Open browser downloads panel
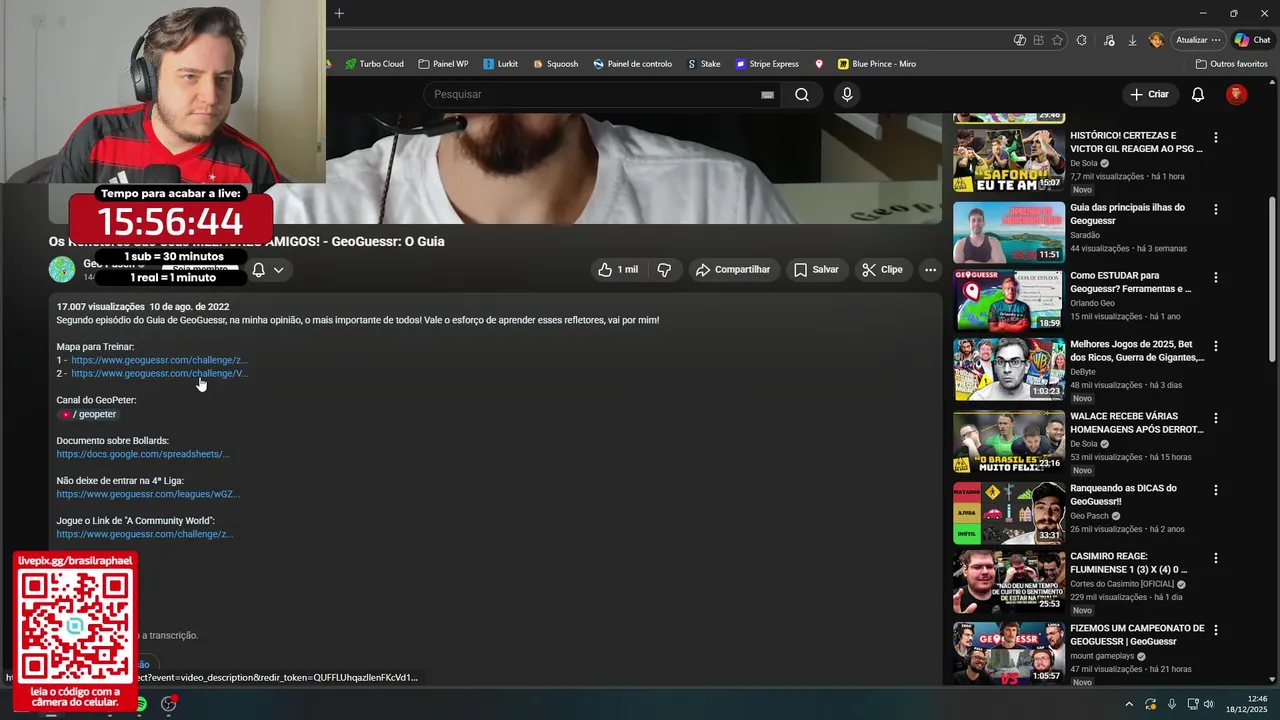The width and height of the screenshot is (1280, 720). pos(1132,40)
